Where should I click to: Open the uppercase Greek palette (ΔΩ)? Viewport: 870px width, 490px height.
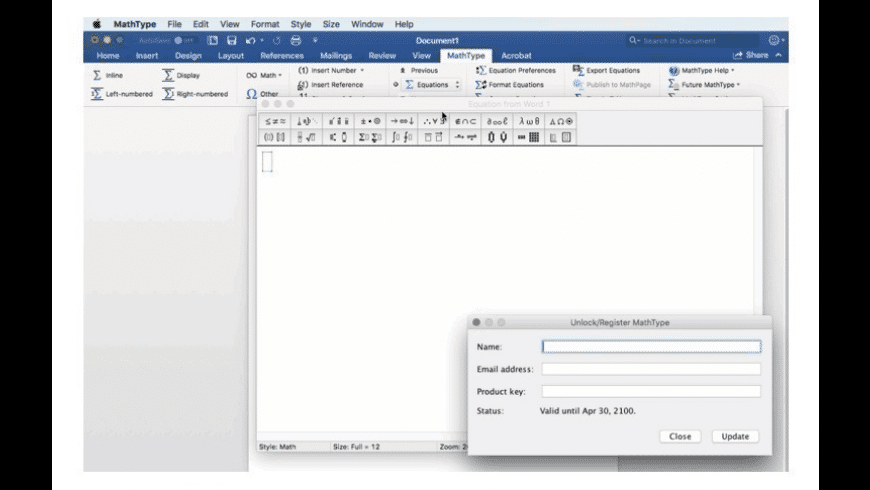coord(561,121)
